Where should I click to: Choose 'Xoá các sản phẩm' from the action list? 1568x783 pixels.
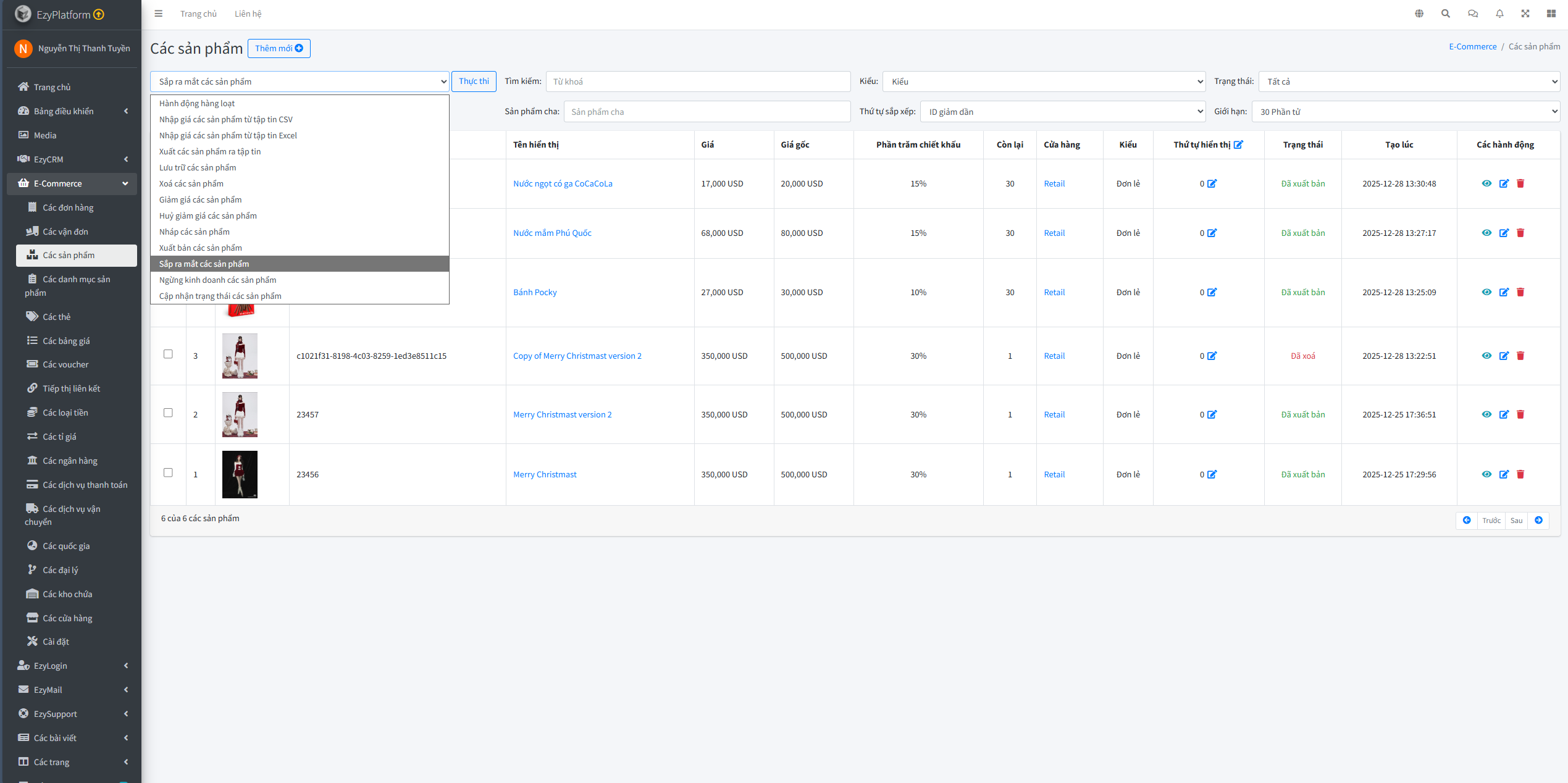pos(191,183)
